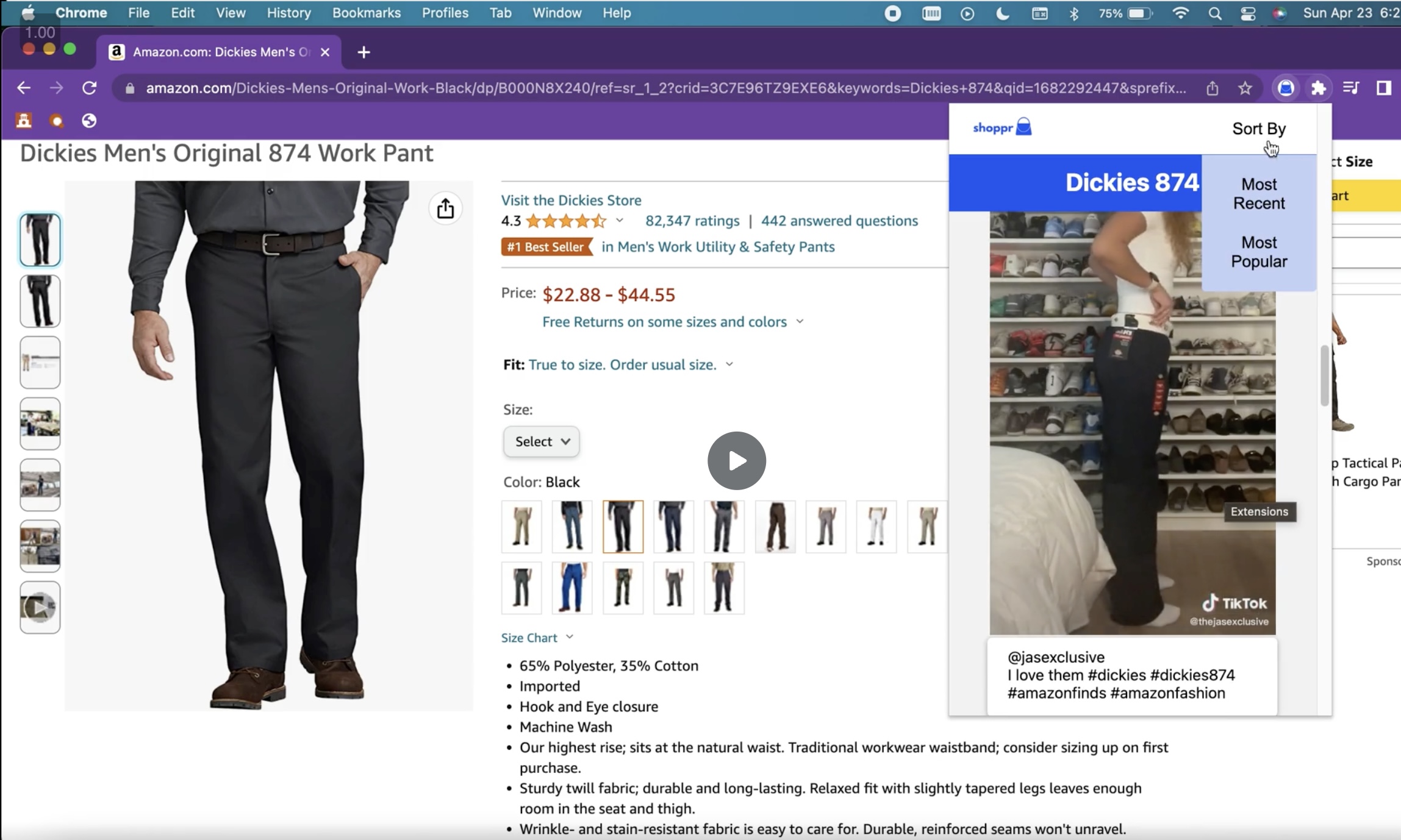
Task: Click the Siri icon in menu bar
Action: (x=1280, y=13)
